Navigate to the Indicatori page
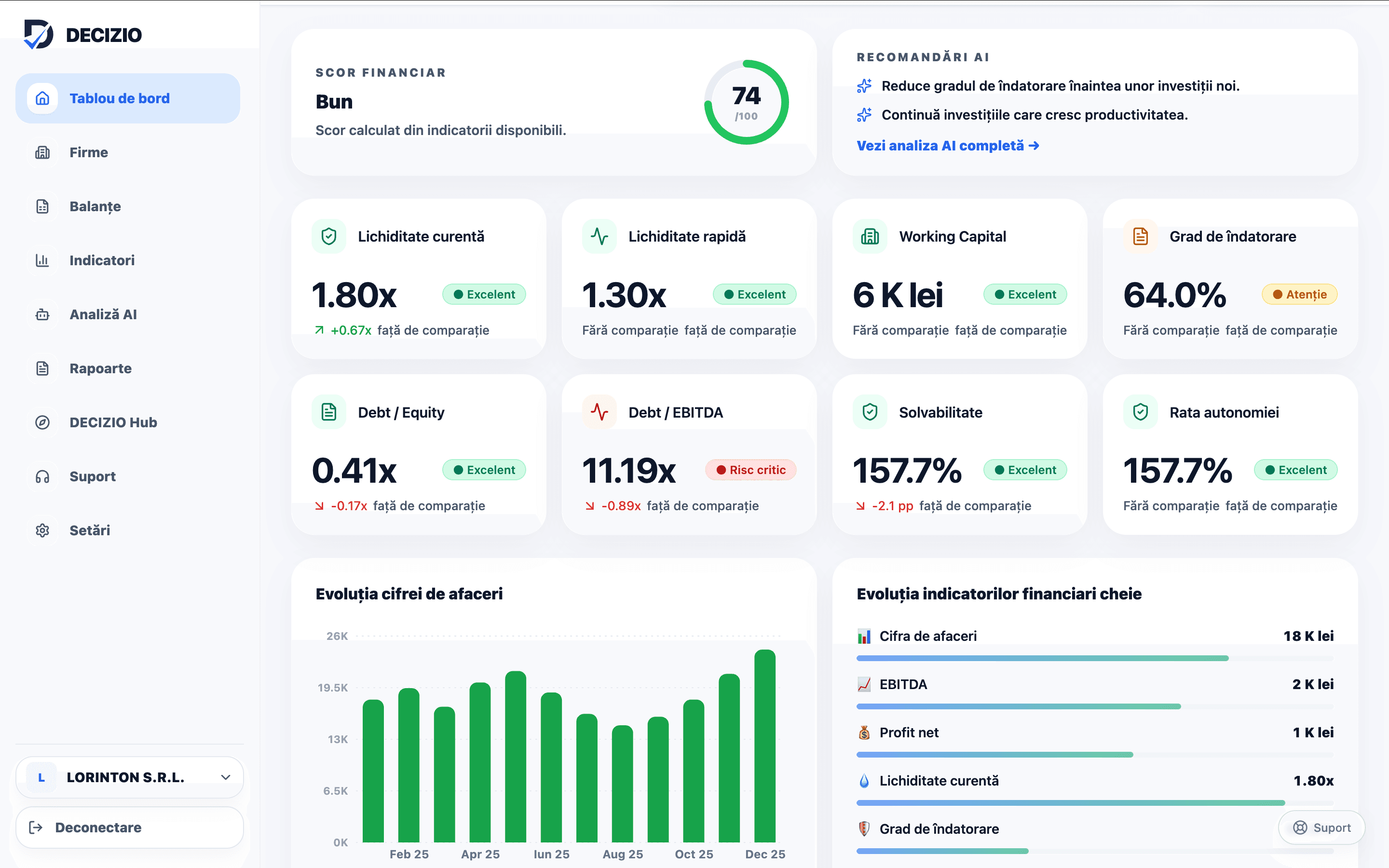 (x=127, y=260)
